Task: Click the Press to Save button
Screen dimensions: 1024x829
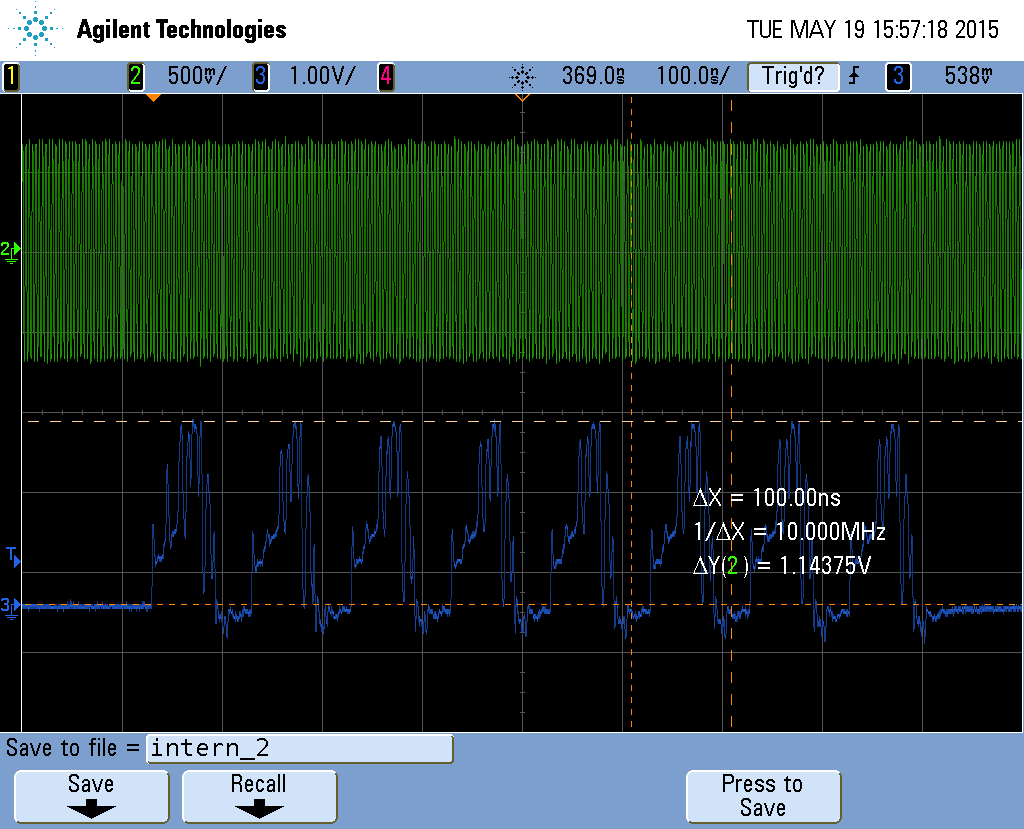Action: 763,796
